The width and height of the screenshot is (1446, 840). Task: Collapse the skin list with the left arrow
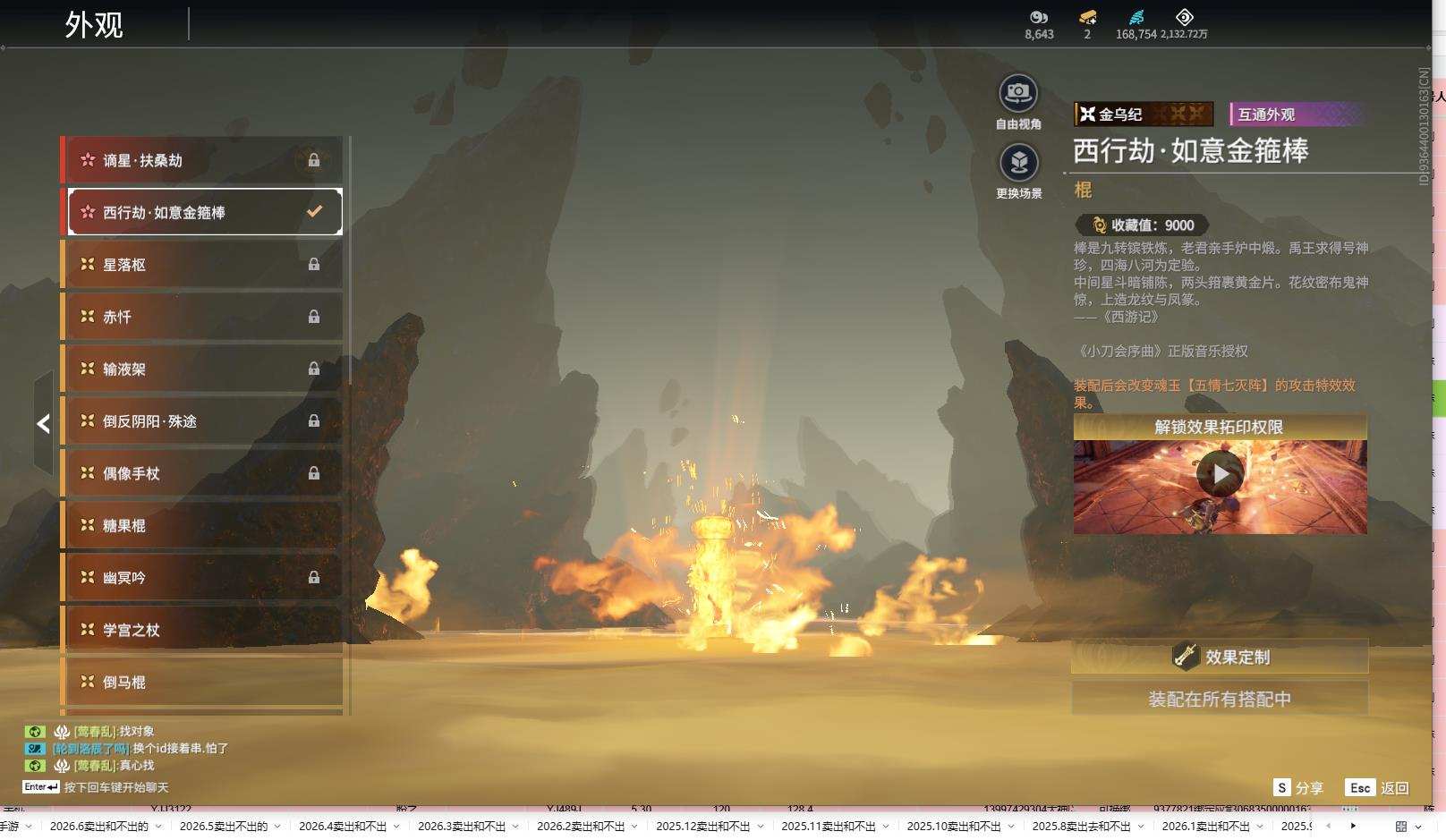43,423
